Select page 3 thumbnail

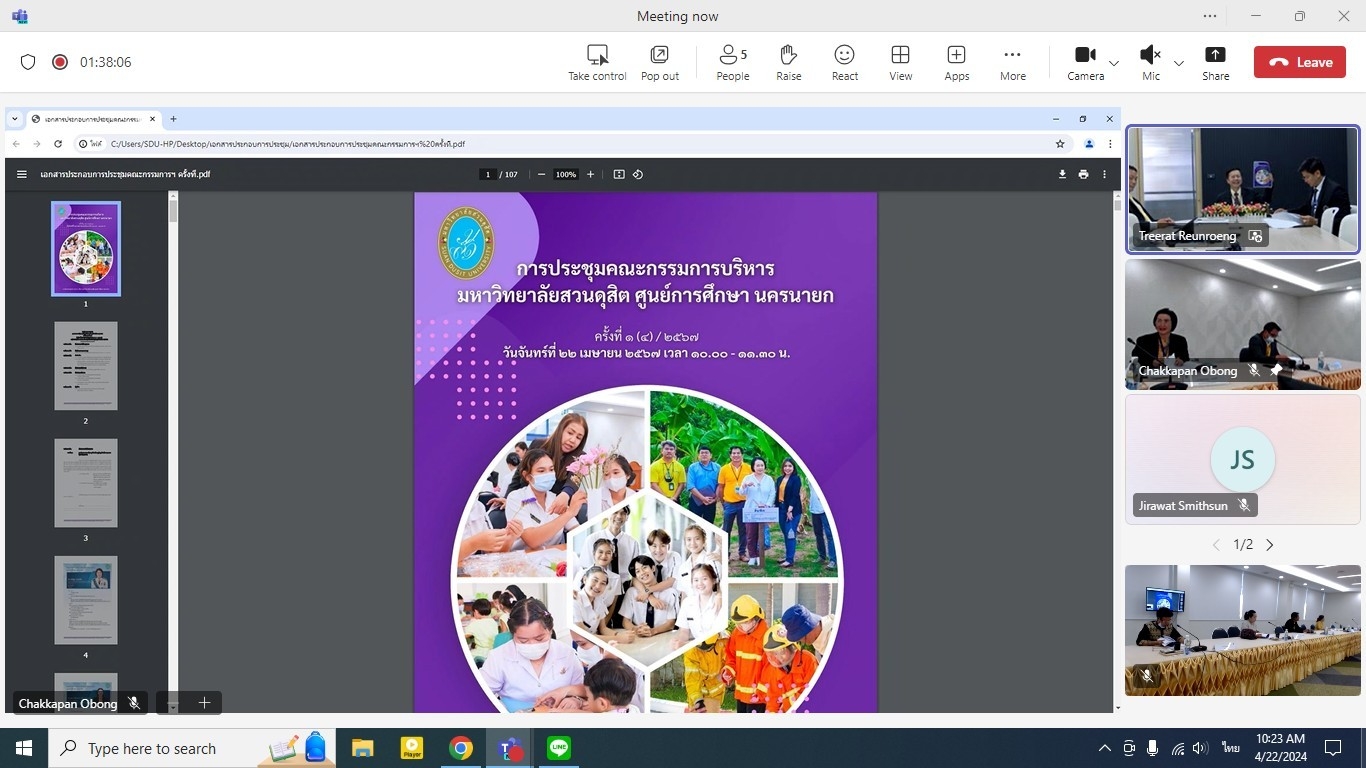point(86,483)
